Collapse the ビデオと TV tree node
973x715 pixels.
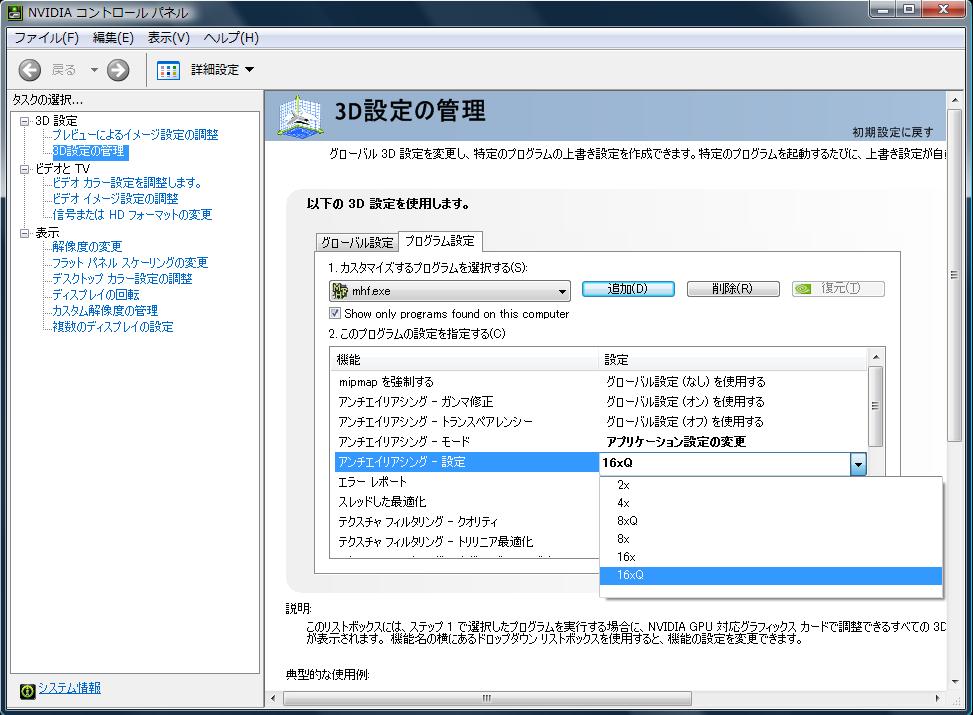point(24,169)
